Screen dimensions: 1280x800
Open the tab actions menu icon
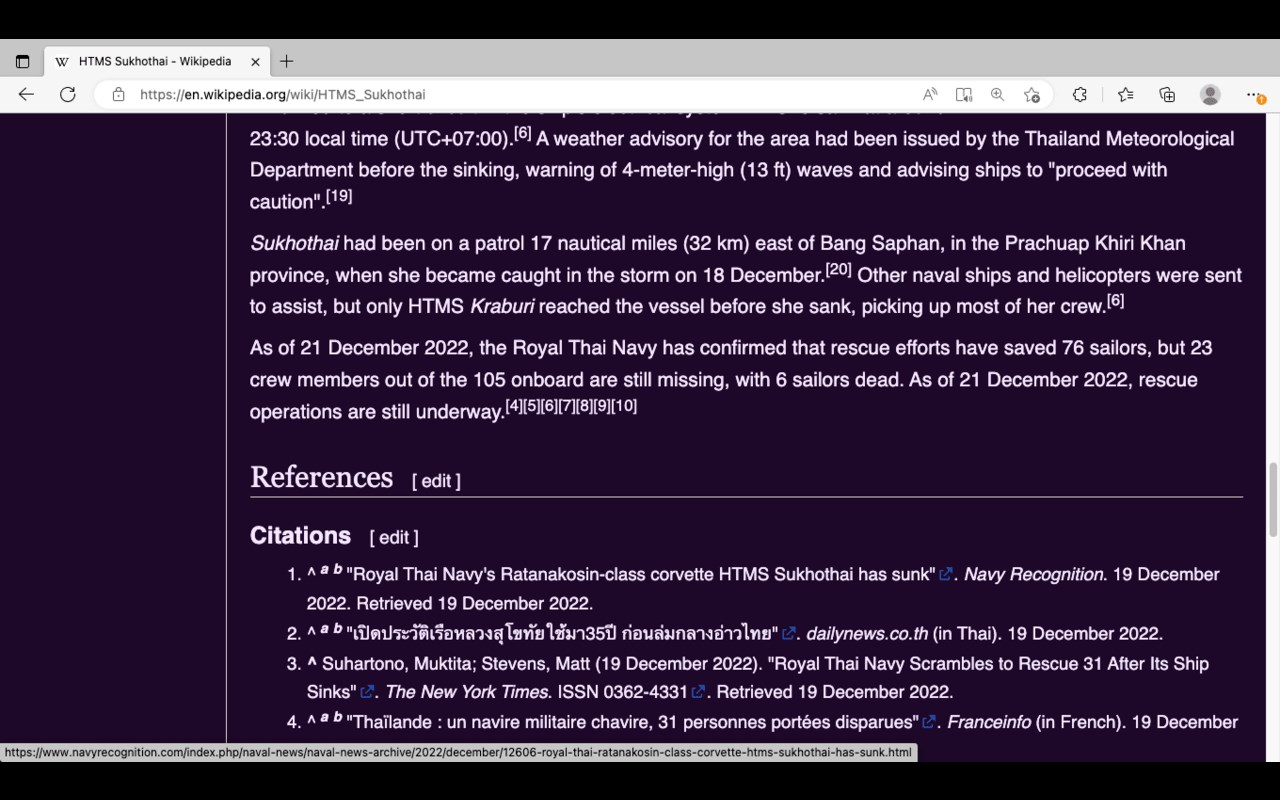tap(22, 61)
